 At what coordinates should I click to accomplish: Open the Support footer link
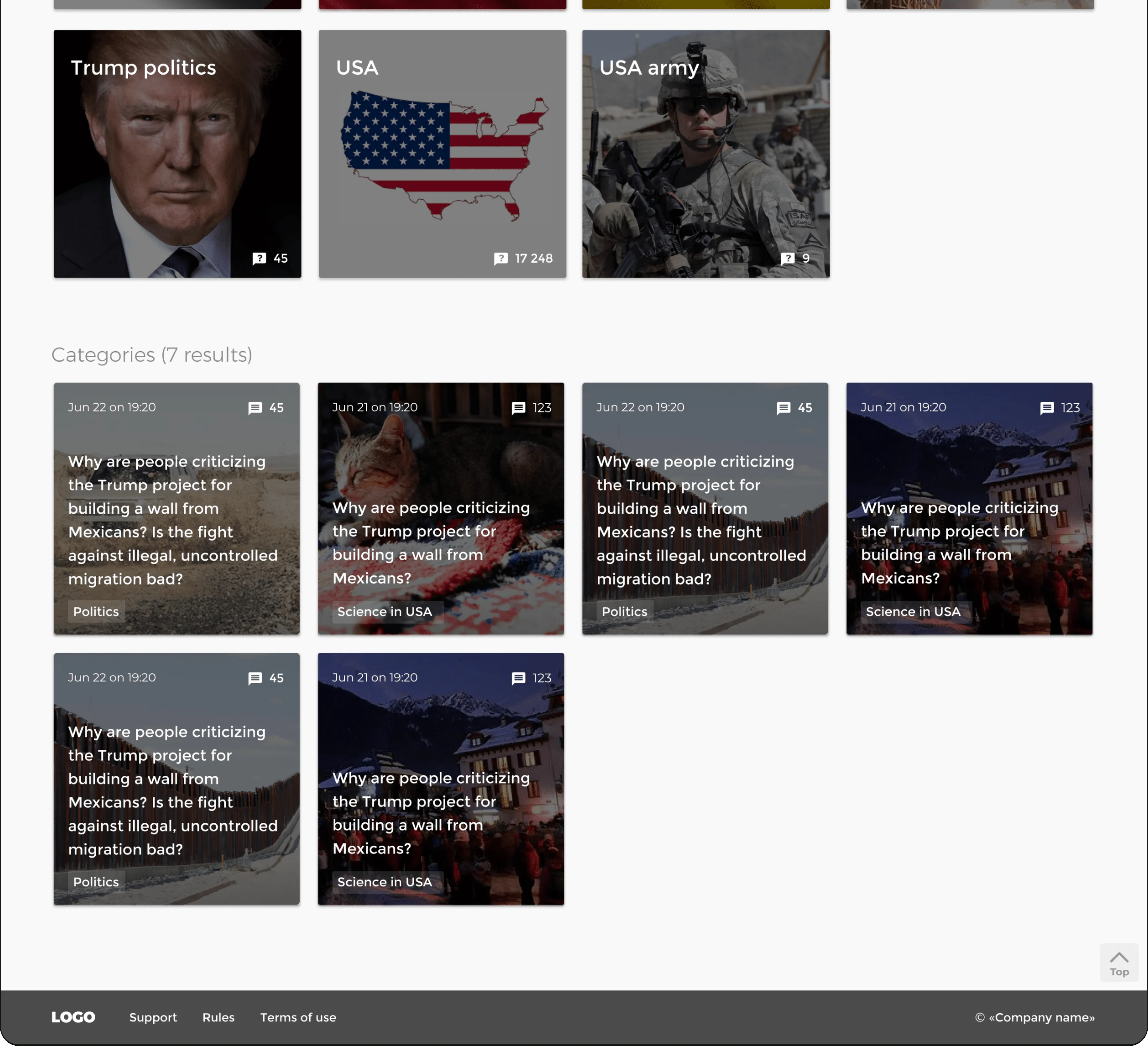153,1017
